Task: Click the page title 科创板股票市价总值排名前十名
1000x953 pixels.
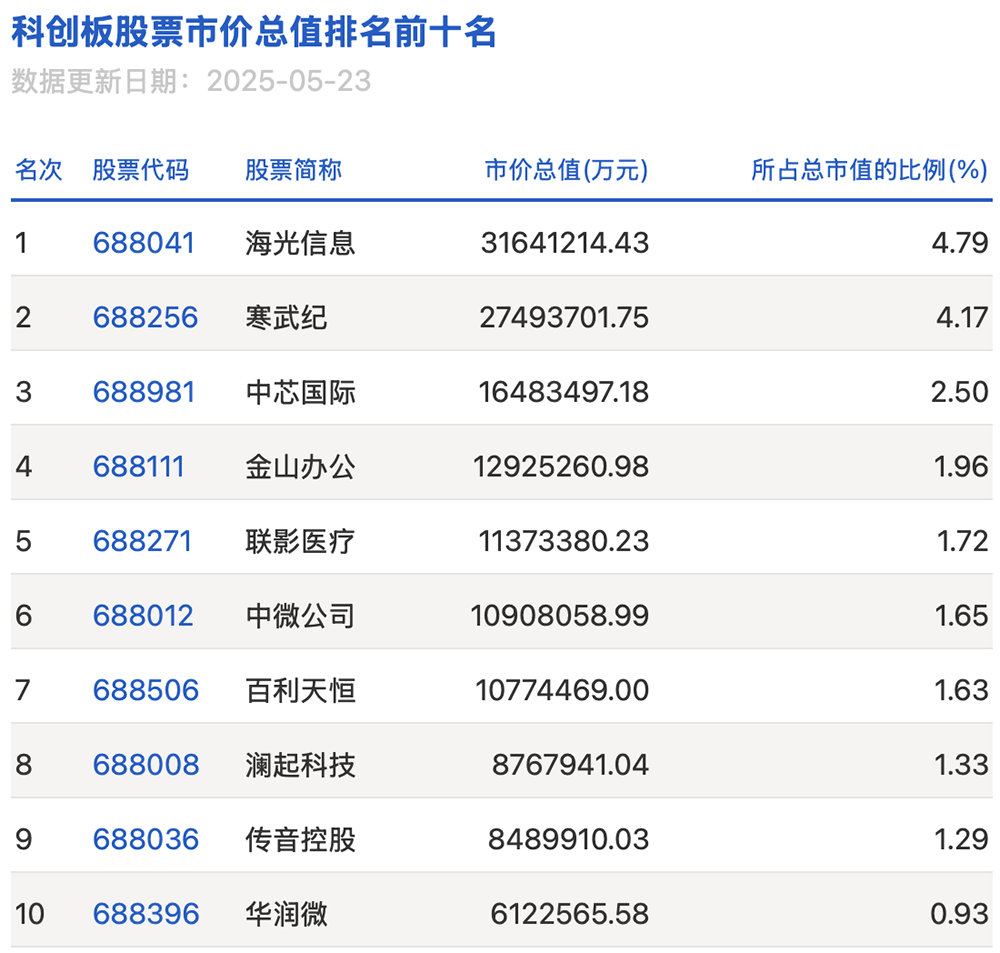Action: pos(254,33)
